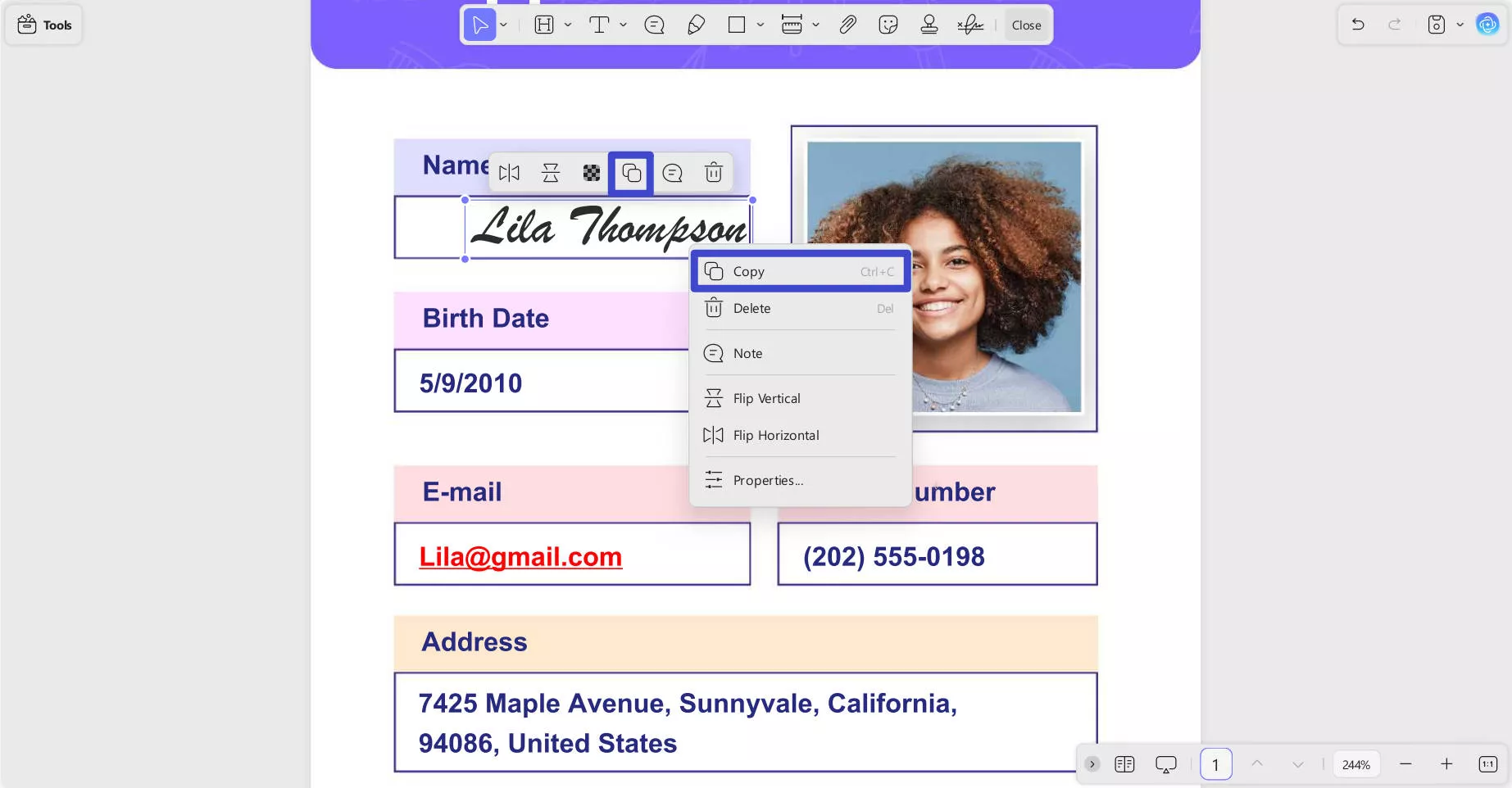Open the text tool dropdown arrow

623,25
